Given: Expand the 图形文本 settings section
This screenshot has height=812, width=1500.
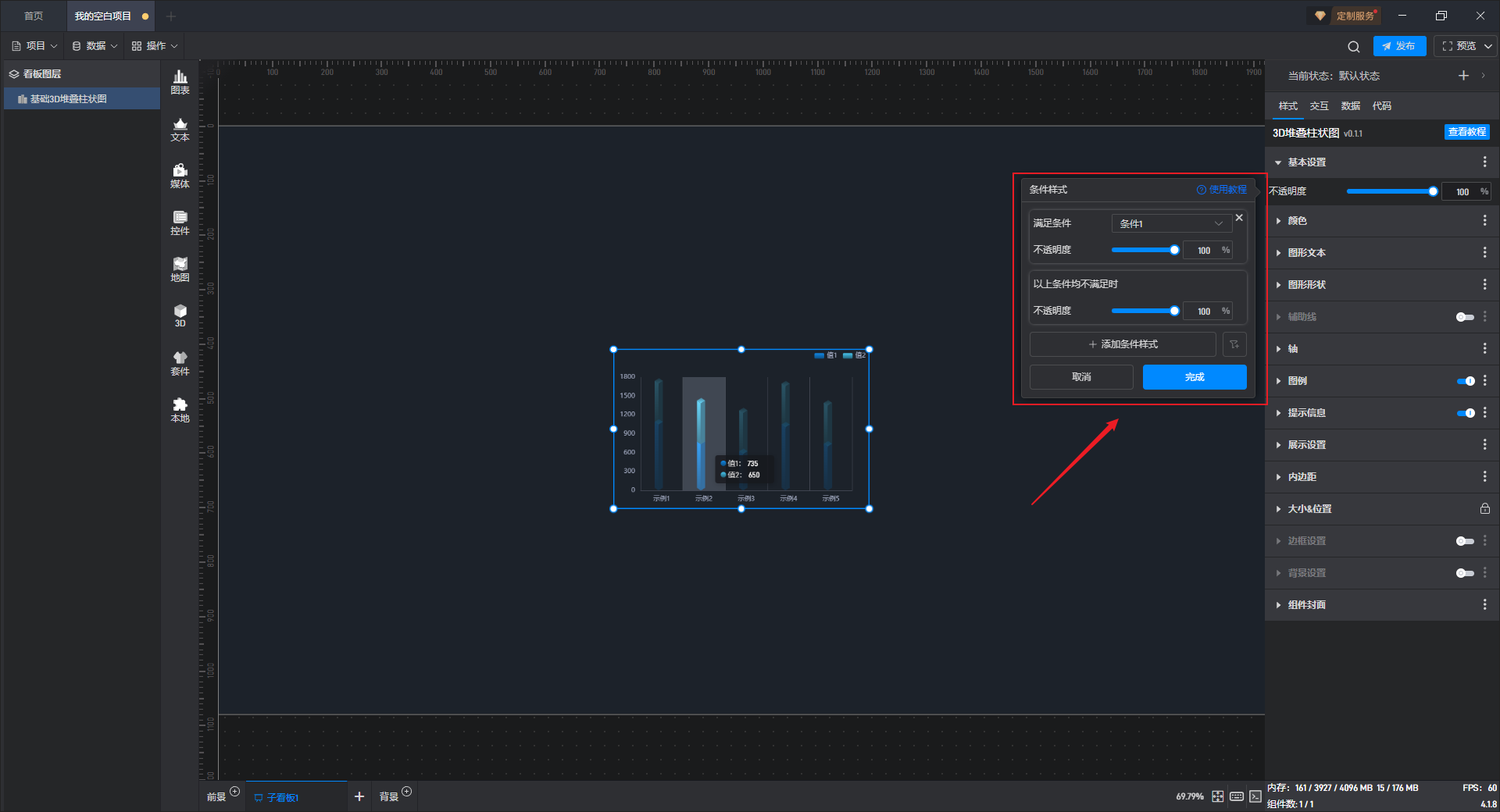Looking at the screenshot, I should coord(1306,253).
